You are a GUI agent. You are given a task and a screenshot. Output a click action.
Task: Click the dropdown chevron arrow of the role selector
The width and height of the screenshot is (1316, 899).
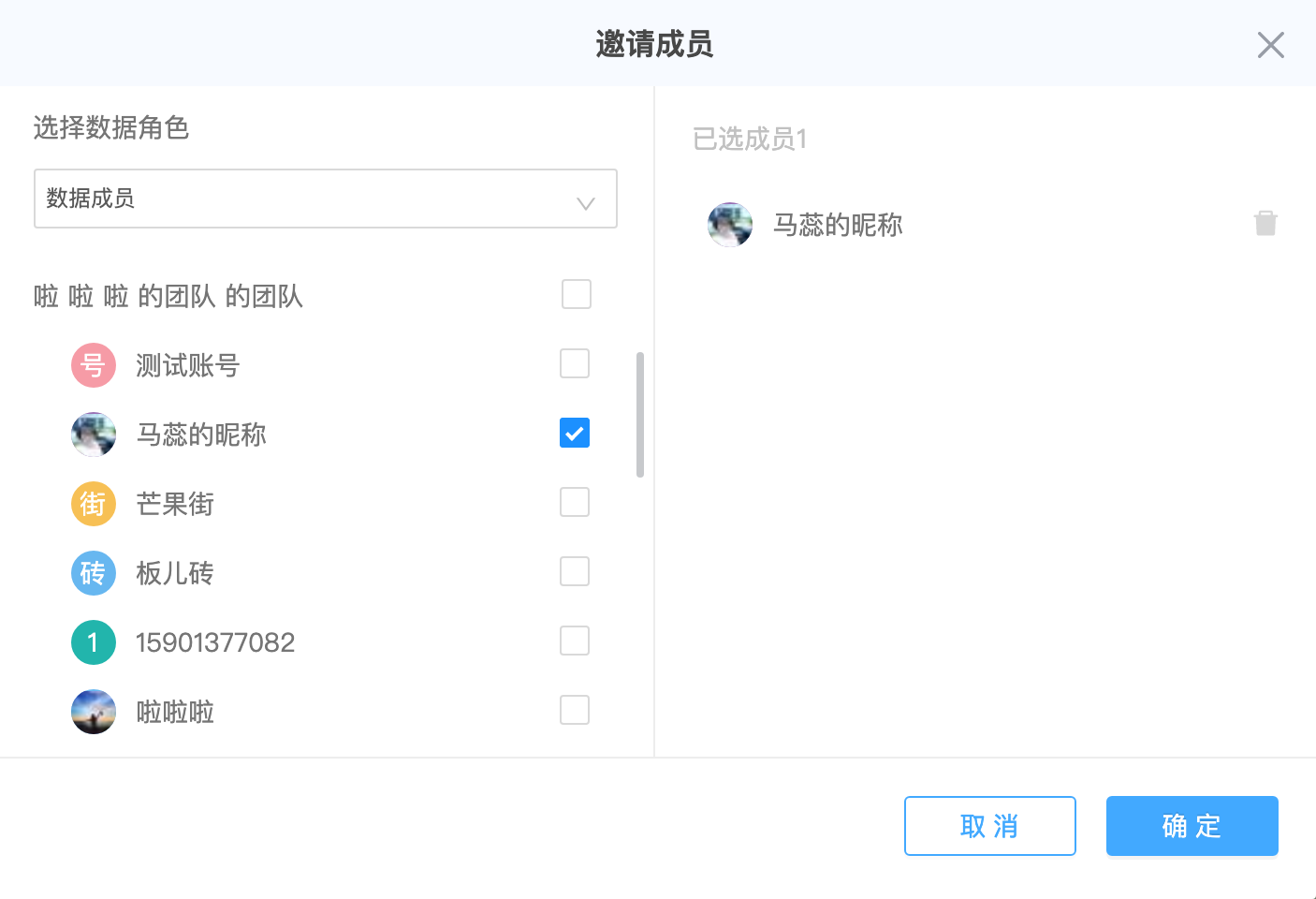pyautogui.click(x=586, y=203)
